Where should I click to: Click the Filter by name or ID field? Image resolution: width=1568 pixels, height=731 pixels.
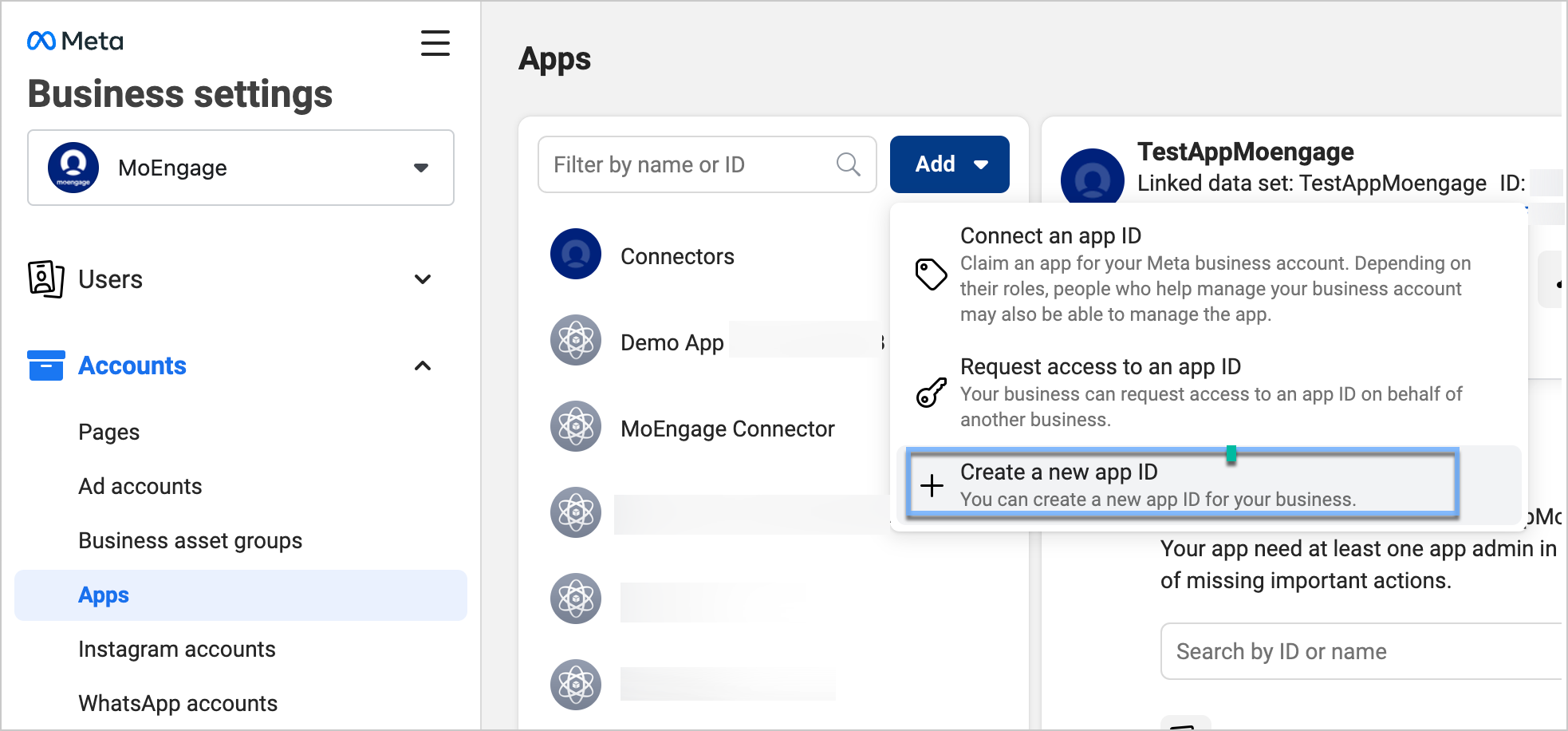686,164
